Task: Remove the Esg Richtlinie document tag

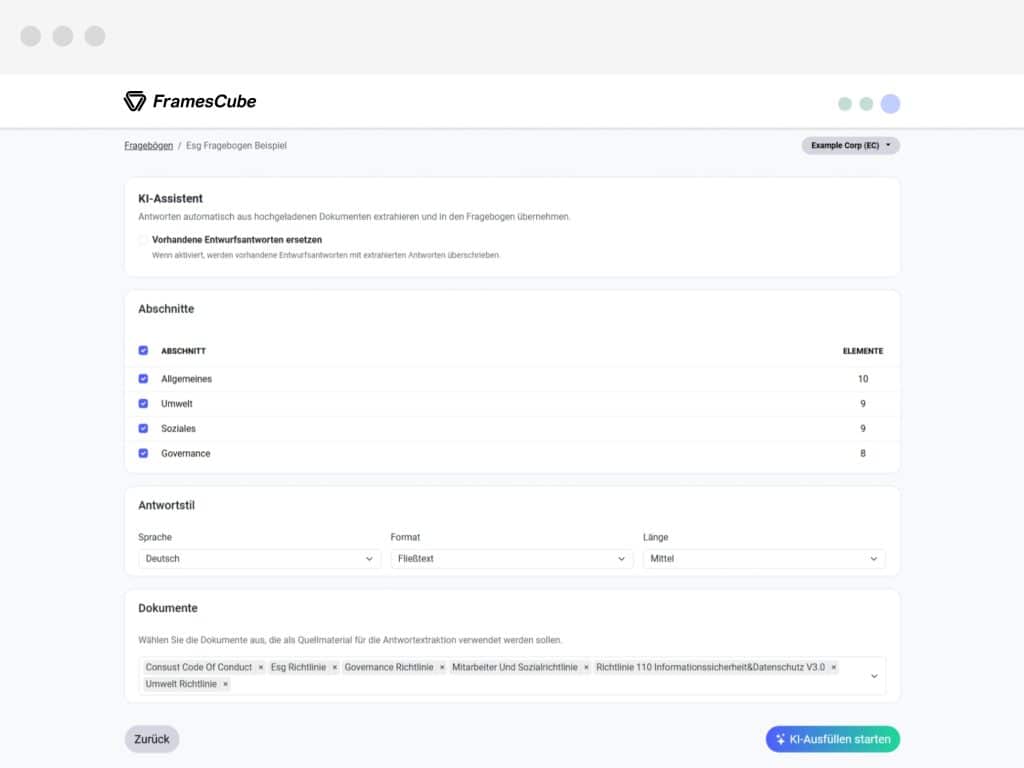Action: tap(334, 667)
